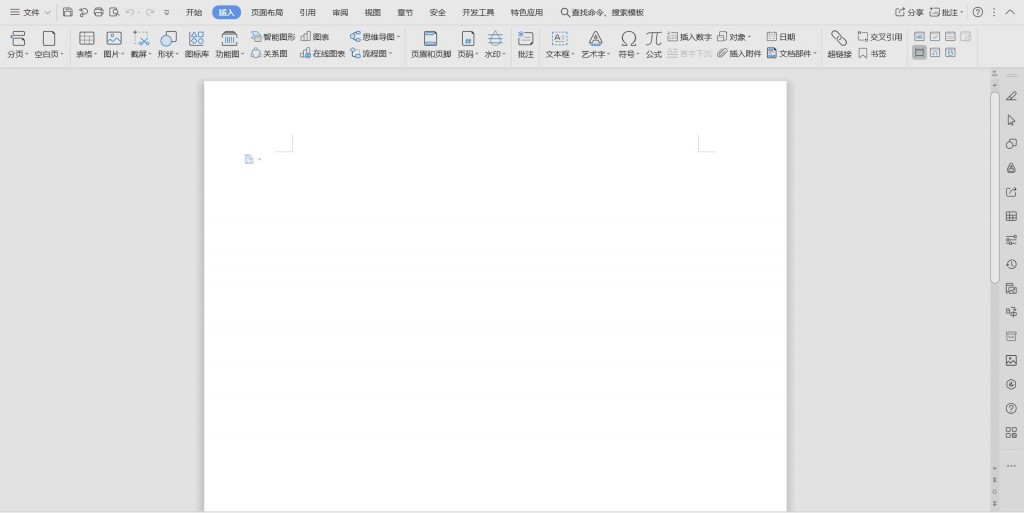Open the 截屏 screenshot dropdown
The image size is (1024, 513).
click(x=140, y=45)
